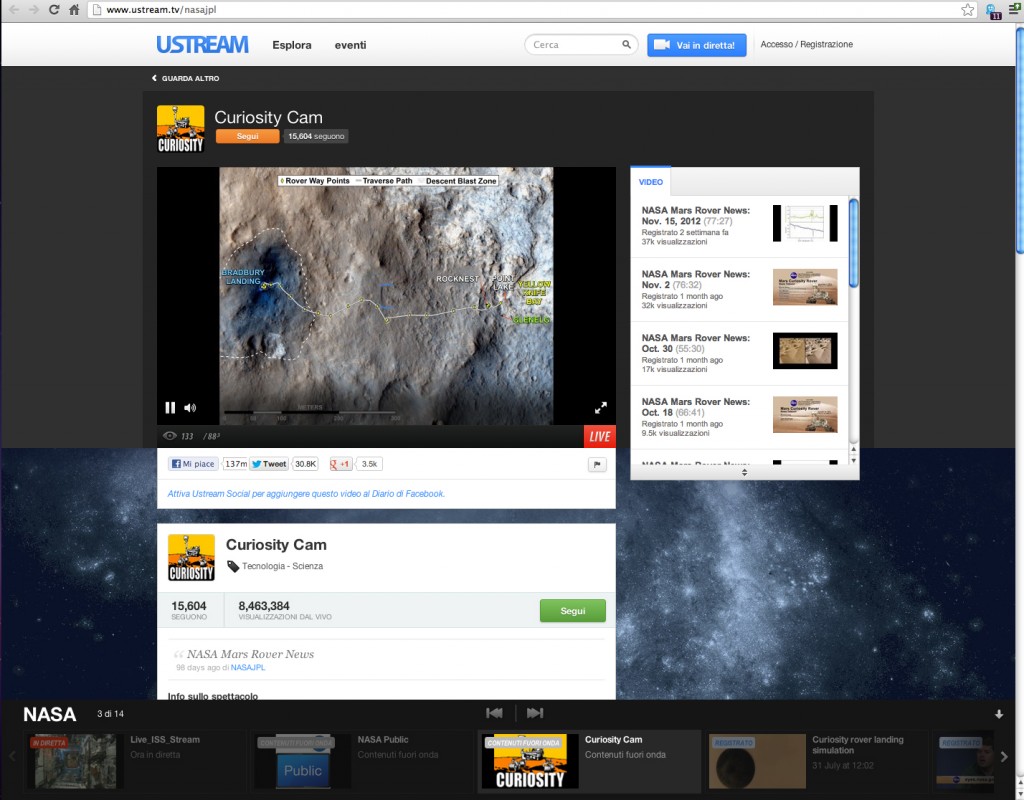Screen dimensions: 1024x800
Task: Enter fullscreen with the expand arrows icon
Action: click(x=601, y=408)
